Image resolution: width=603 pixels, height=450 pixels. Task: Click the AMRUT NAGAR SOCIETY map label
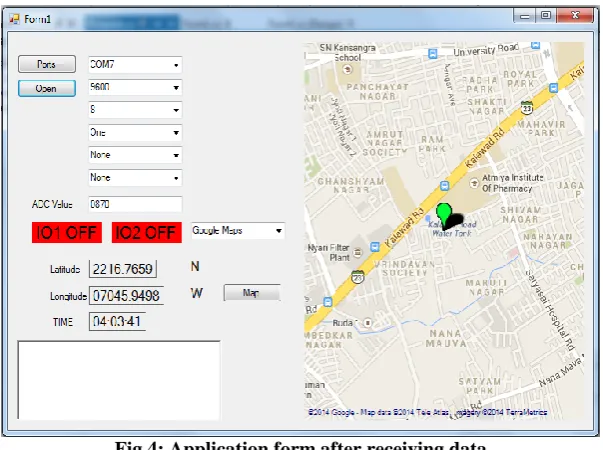pos(385,143)
